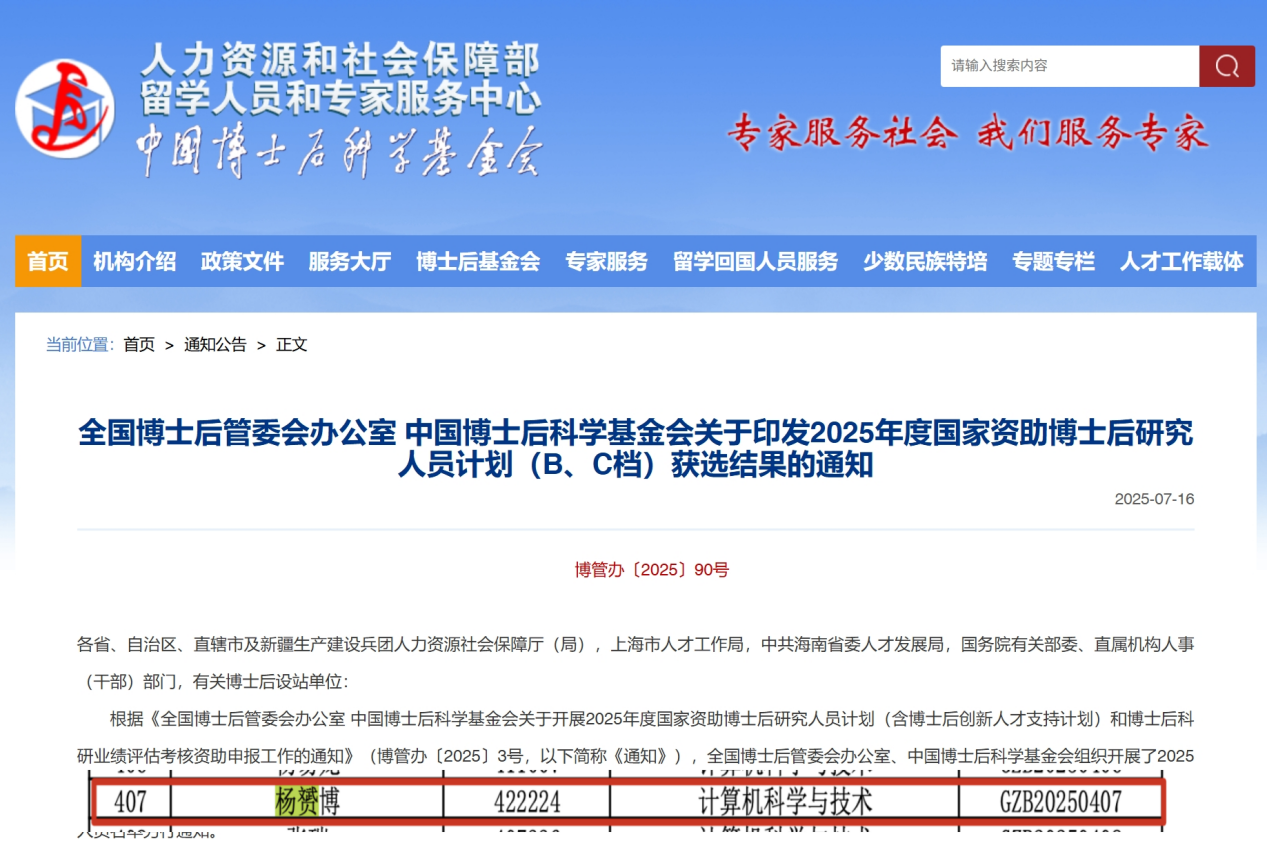1267x841 pixels.
Task: Follow the 首页 breadcrumb link
Action: coord(139,345)
